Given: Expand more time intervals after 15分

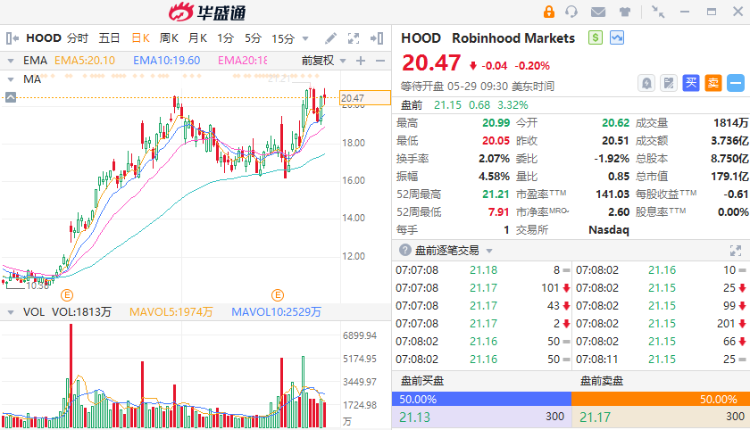Looking at the screenshot, I should pyautogui.click(x=305, y=38).
